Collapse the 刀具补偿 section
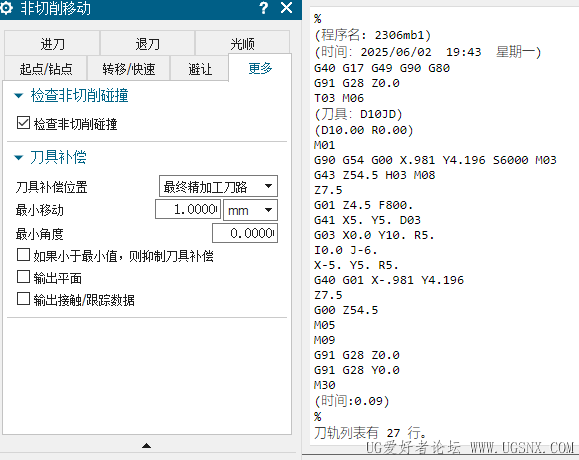The height and width of the screenshot is (460, 579). [x=18, y=158]
